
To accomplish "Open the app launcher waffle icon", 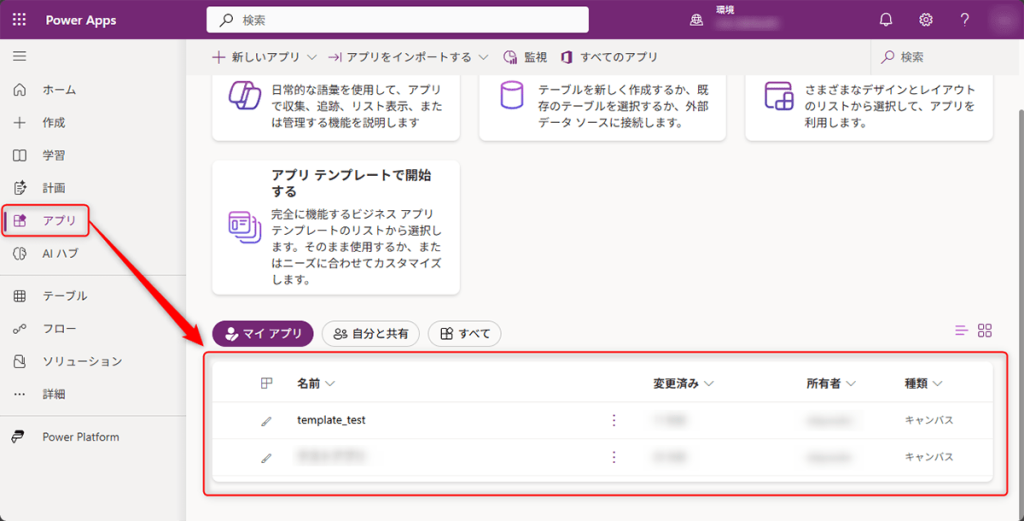I will point(20,20).
